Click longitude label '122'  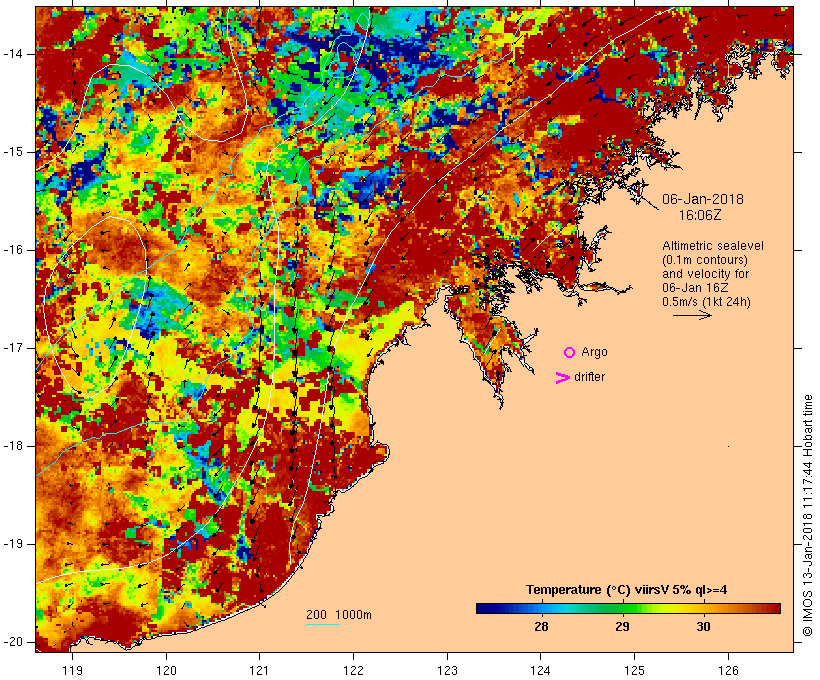(354, 671)
